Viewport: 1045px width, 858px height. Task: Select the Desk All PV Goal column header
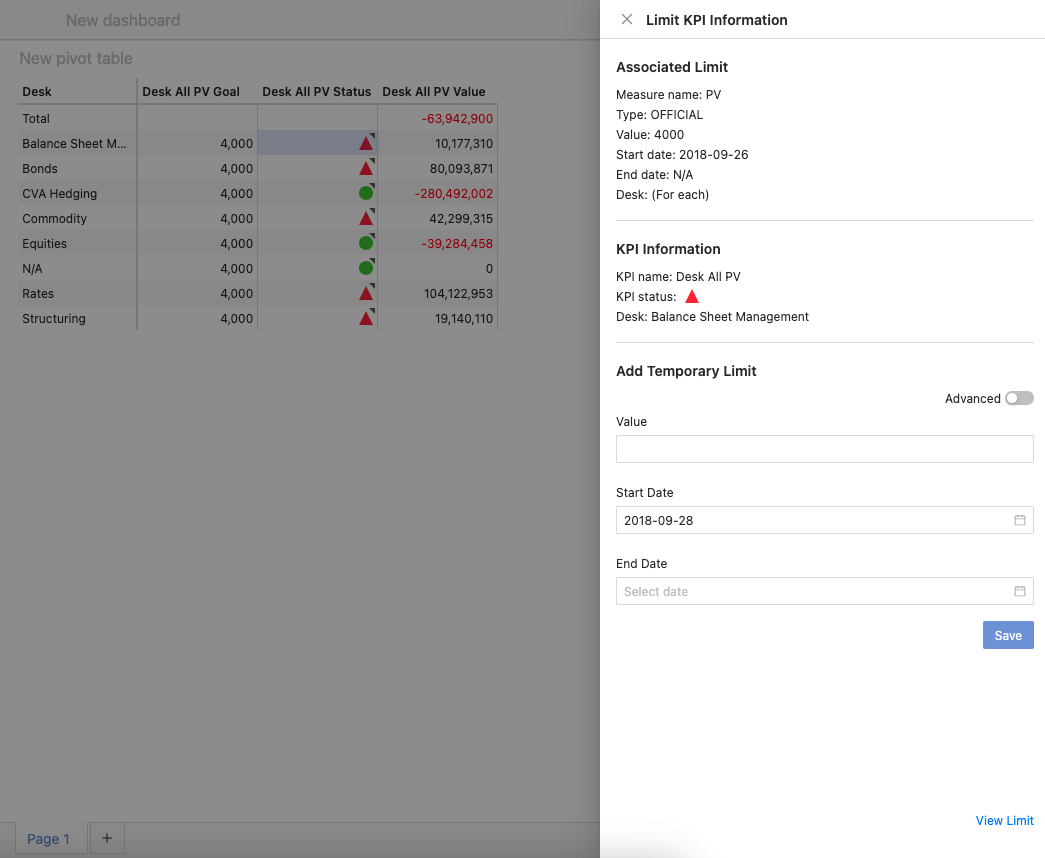pyautogui.click(x=191, y=92)
